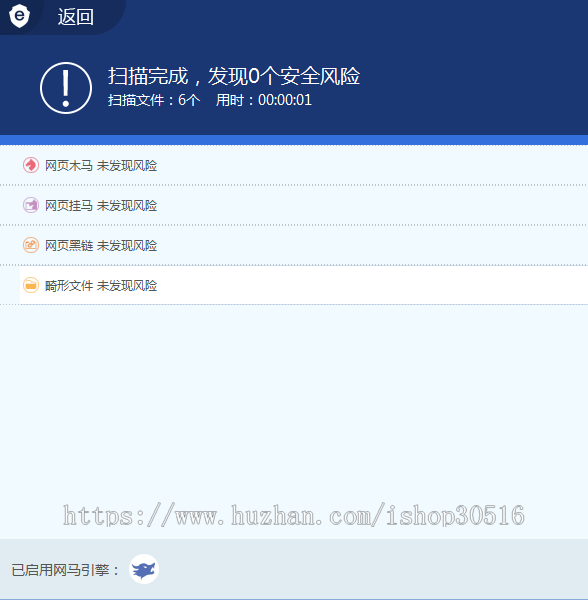Select the 网页挂马 未发现风险 row
588x600 pixels.
coord(294,205)
